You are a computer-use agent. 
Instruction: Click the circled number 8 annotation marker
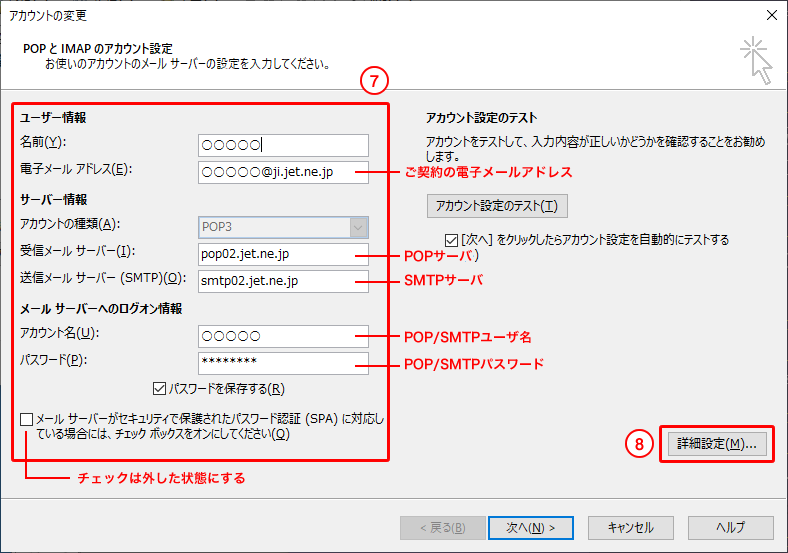tap(640, 443)
